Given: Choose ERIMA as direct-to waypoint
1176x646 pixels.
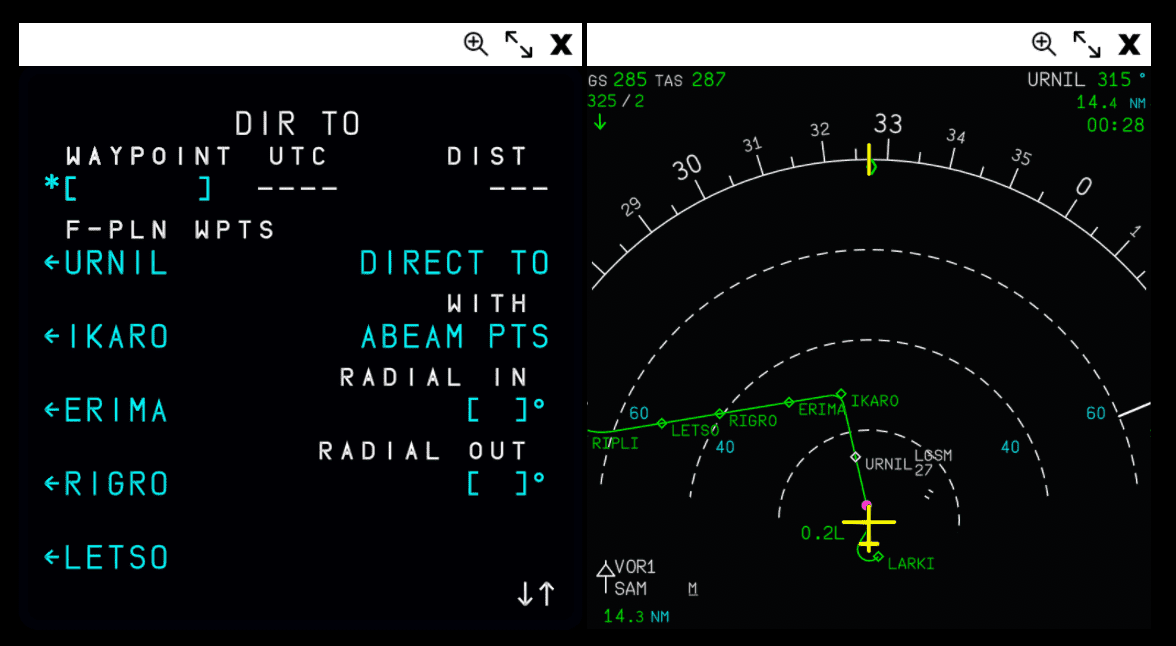Looking at the screenshot, I should 106,411.
